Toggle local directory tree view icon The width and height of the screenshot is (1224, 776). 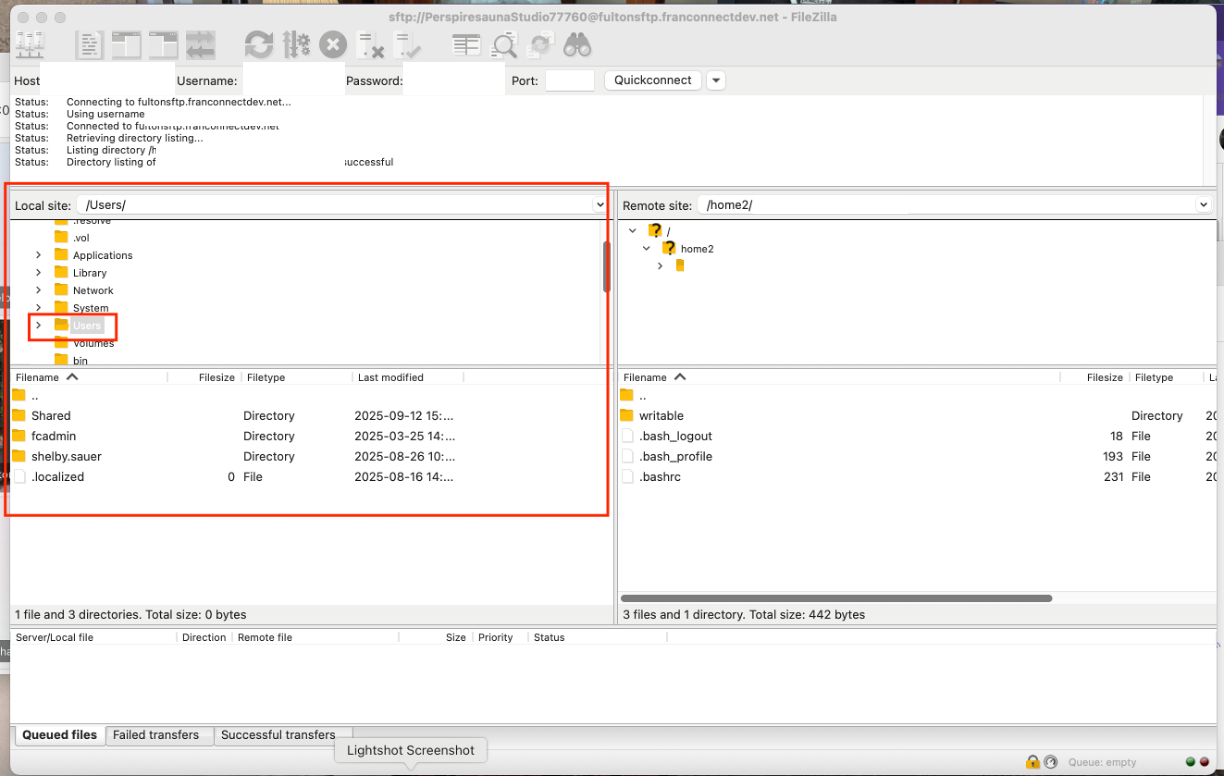click(127, 45)
